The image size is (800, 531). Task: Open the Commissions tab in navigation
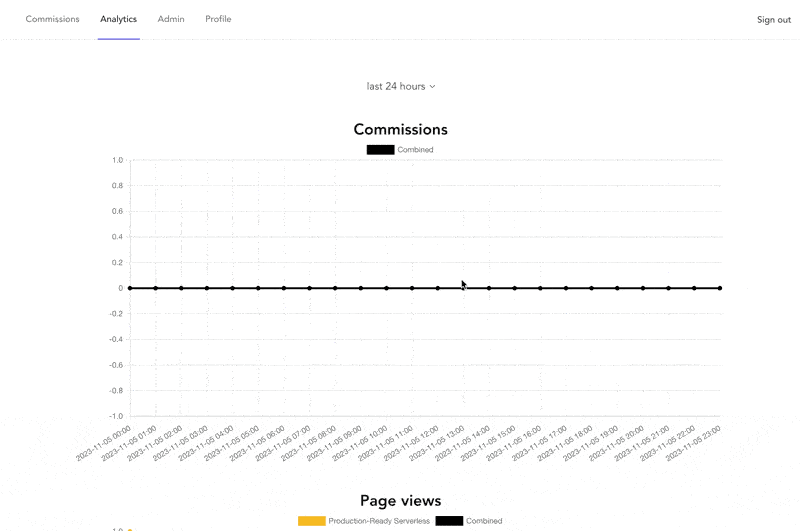click(x=52, y=19)
